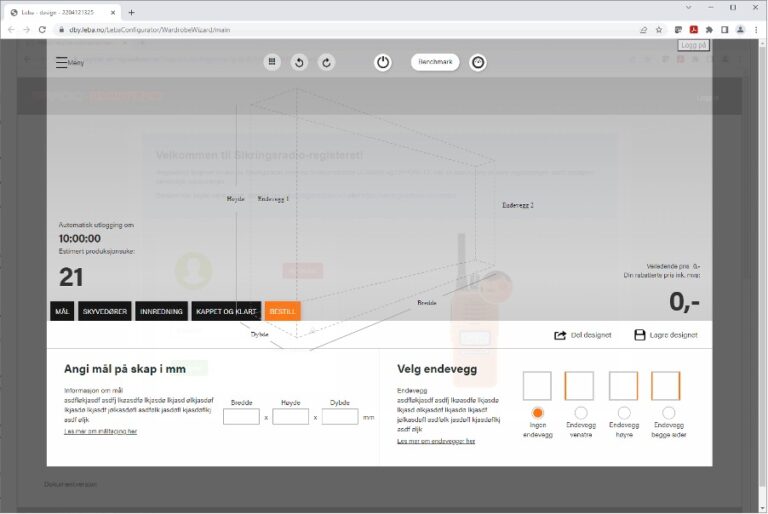Click the Endevegg høyre thumbnail
Screen dimensions: 768x514
pos(623,386)
